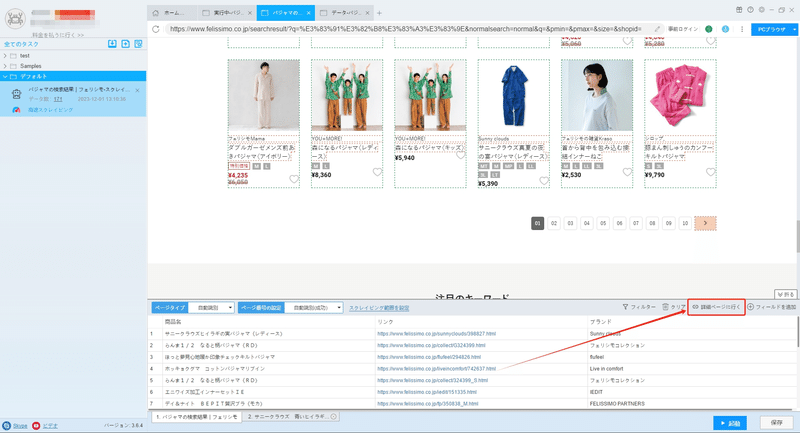Image resolution: width=800 pixels, height=433 pixels.
Task: Click the import task icon in sidebar
Action: click(x=112, y=44)
